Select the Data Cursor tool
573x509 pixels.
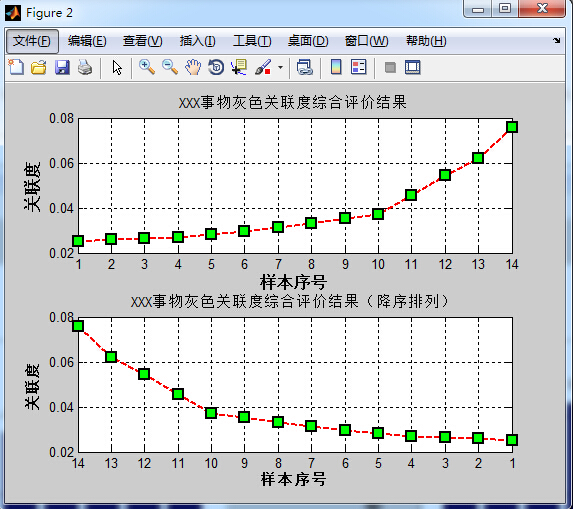(239, 68)
